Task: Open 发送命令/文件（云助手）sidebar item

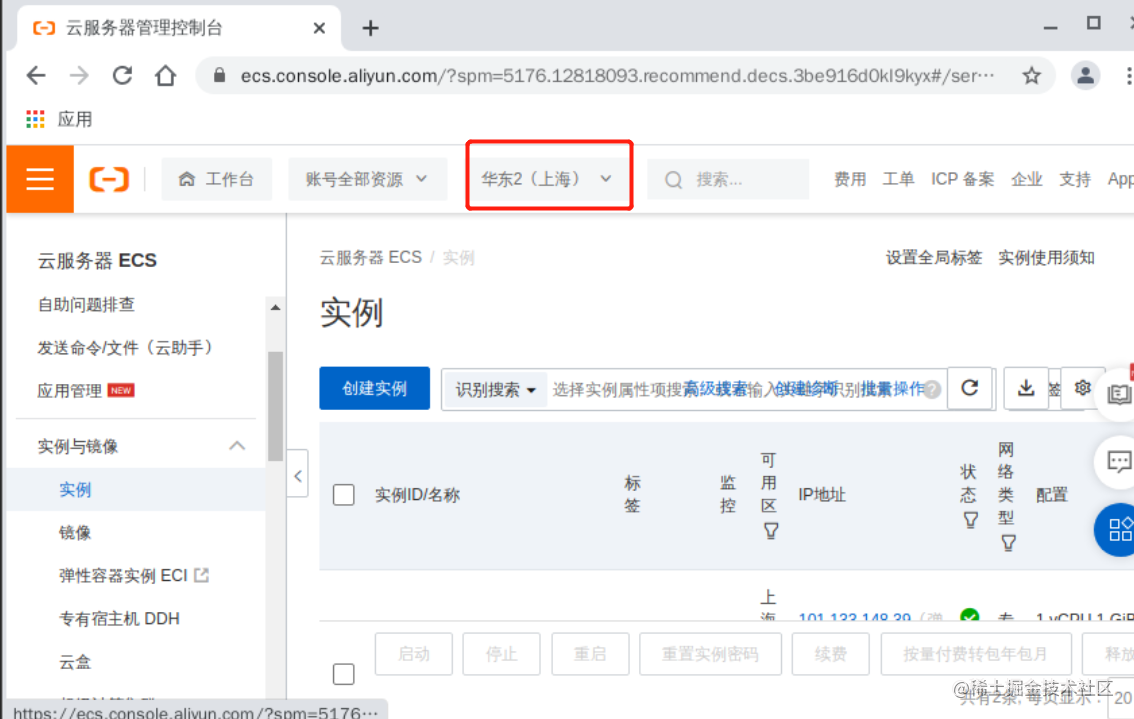Action: point(129,348)
